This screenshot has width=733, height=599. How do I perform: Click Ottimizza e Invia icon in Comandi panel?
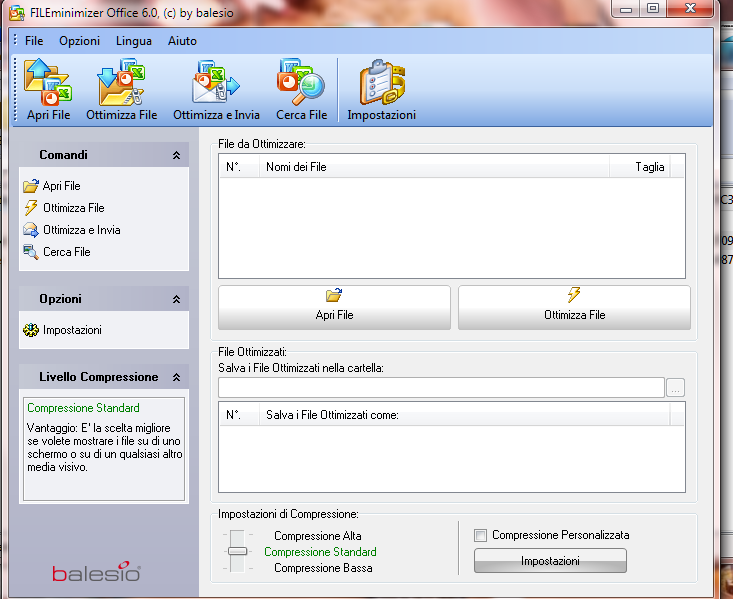[31, 230]
